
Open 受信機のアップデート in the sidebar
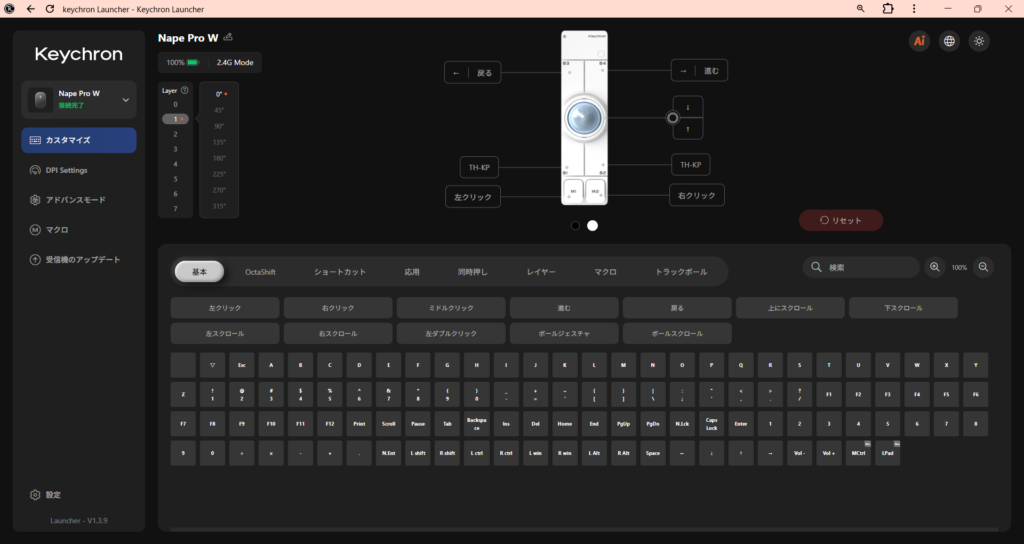coord(79,260)
